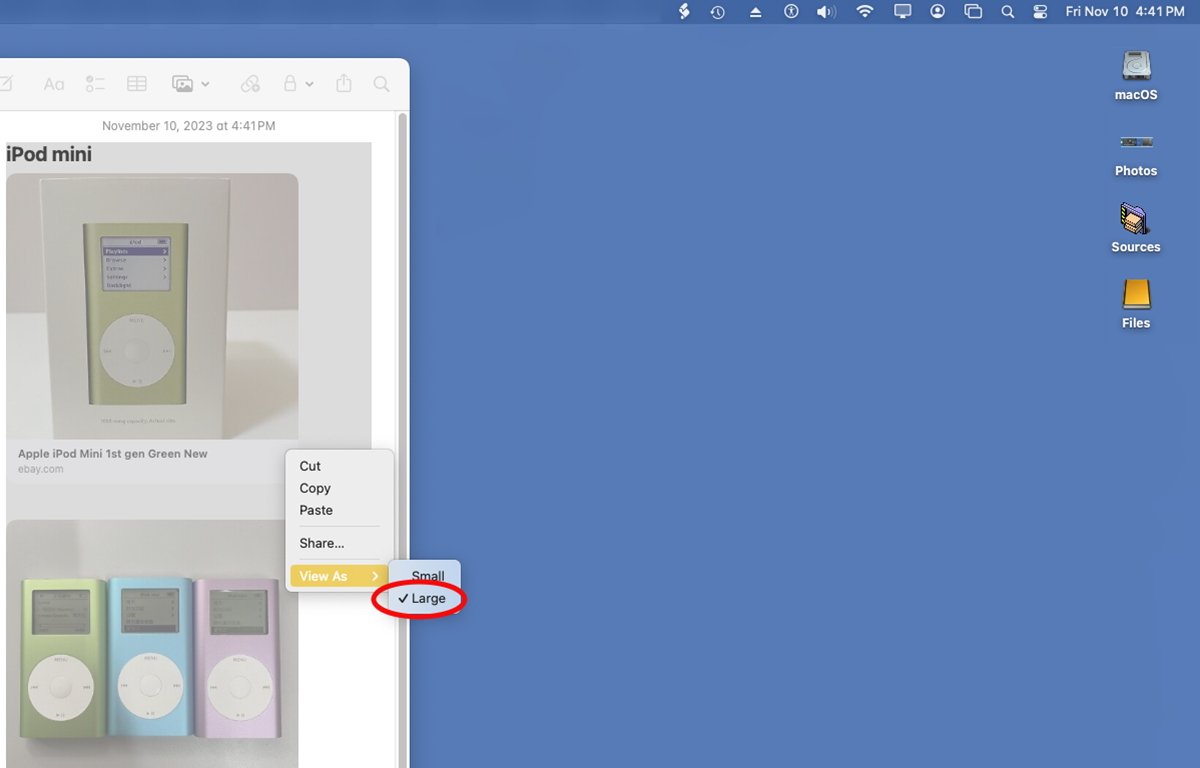Image resolution: width=1200 pixels, height=768 pixels.
Task: Add a table to the note
Action: pos(136,84)
